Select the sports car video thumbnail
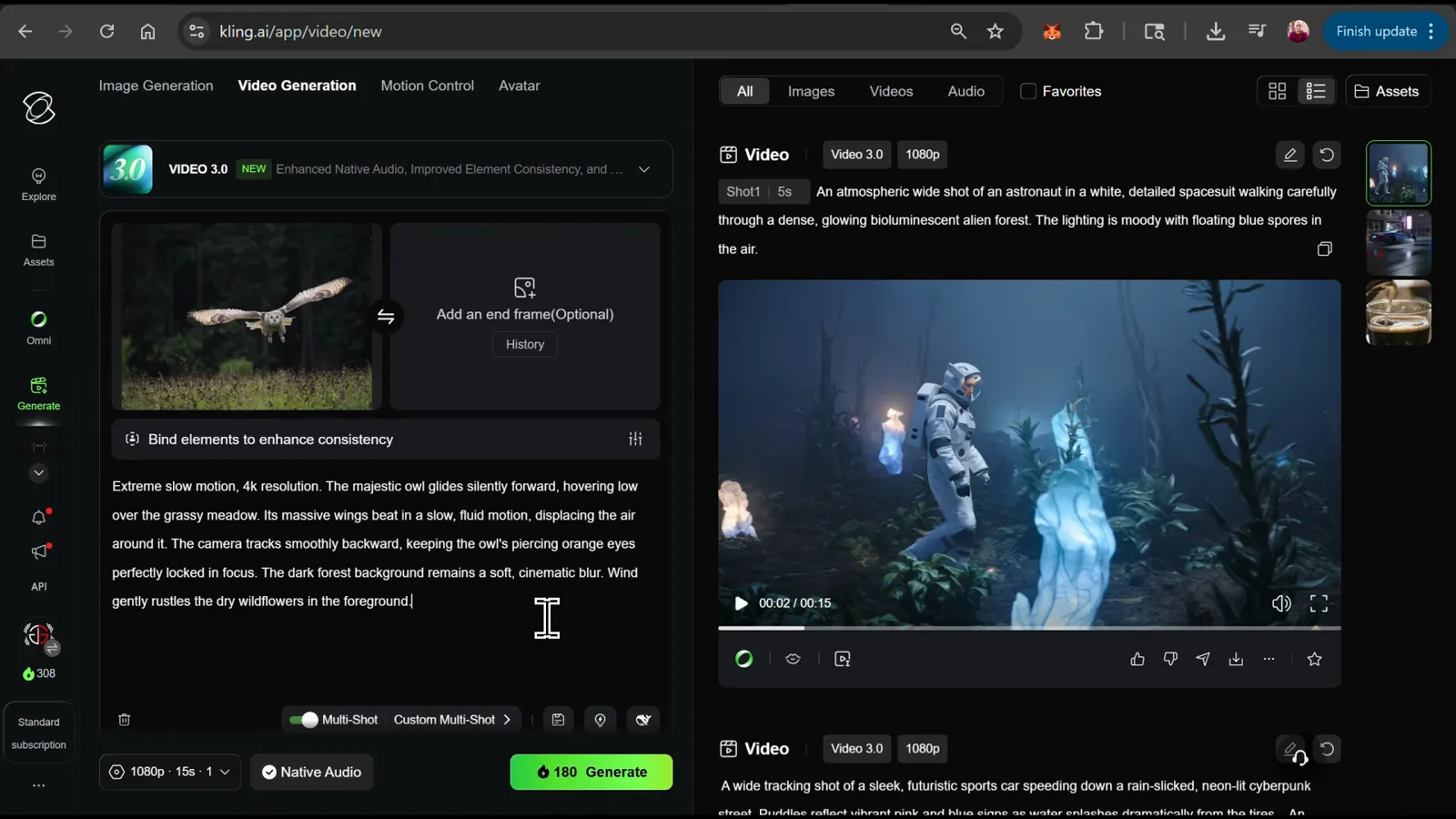The image size is (1456, 819). coord(1398,243)
